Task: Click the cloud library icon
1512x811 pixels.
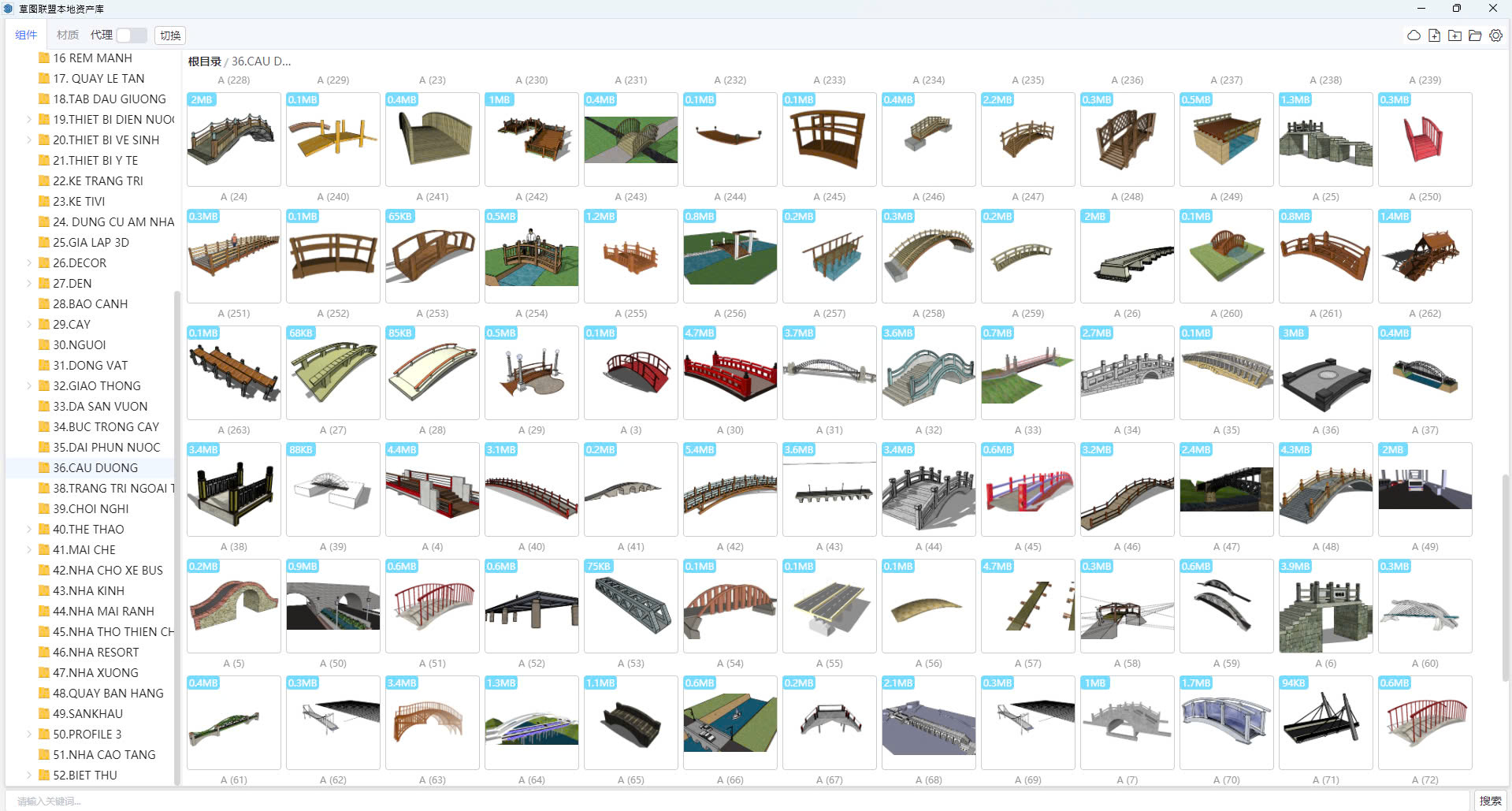Action: point(1414,35)
